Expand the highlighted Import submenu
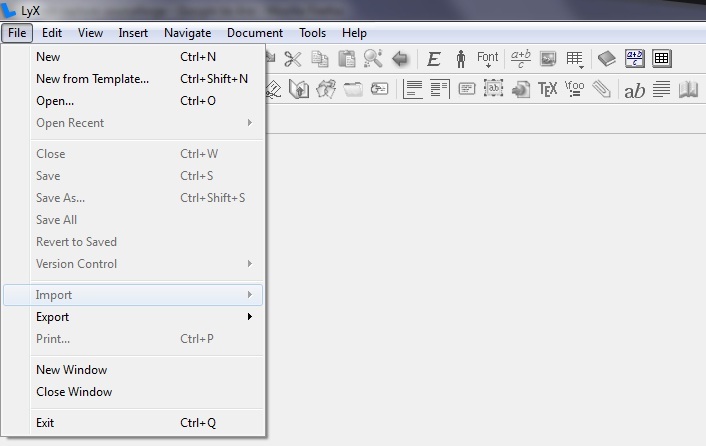This screenshot has width=706, height=446. (x=133, y=295)
